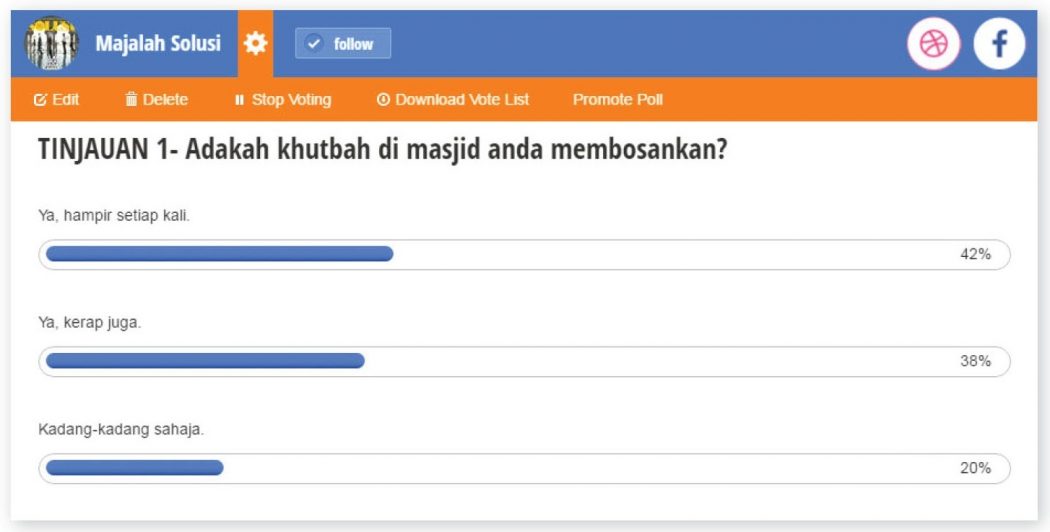Open the Majalah Solusi page name
The image size is (1050, 532).
coord(158,44)
